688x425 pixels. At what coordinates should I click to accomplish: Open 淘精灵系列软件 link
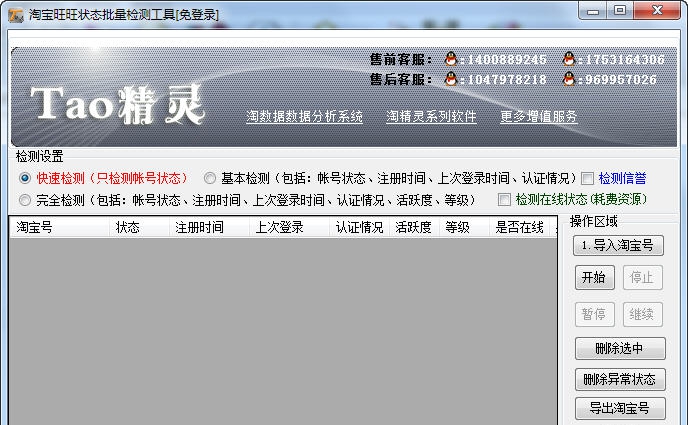[x=431, y=116]
